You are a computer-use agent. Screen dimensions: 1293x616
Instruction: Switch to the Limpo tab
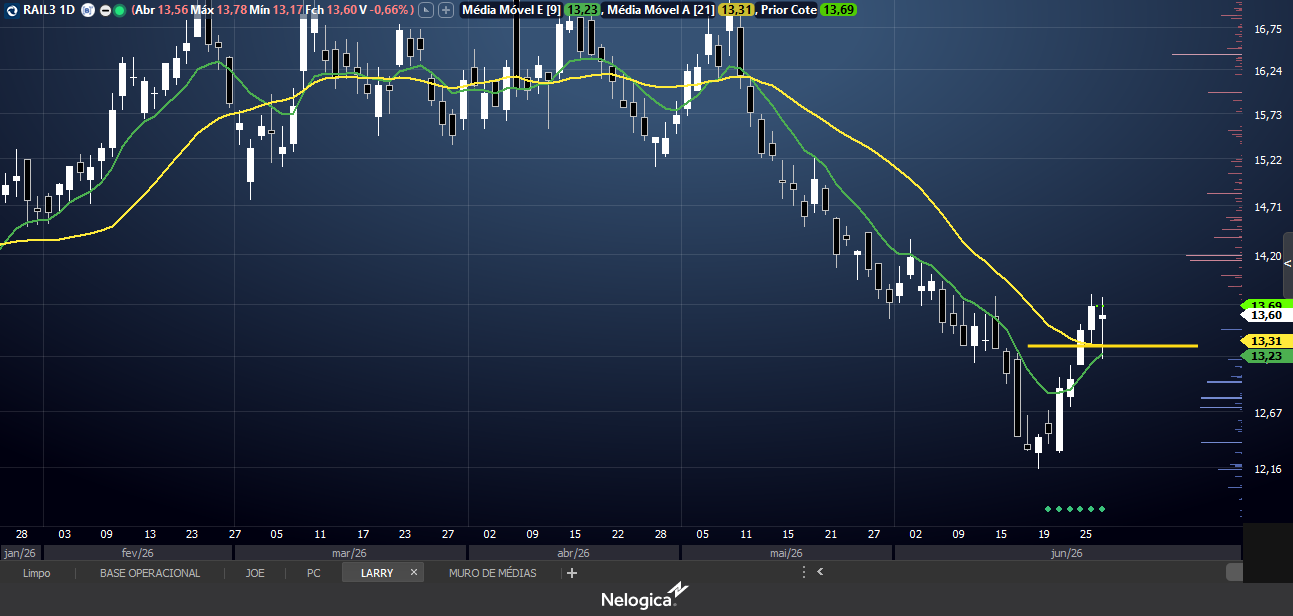[x=37, y=573]
